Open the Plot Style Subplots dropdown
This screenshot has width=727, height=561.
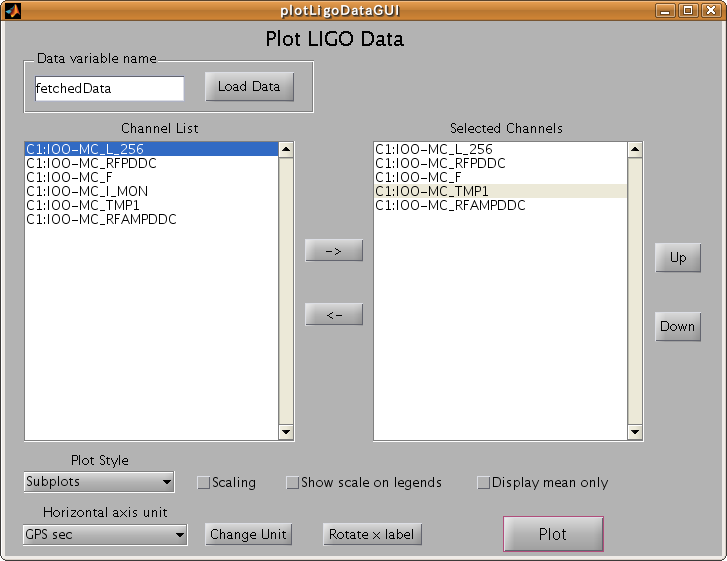pos(99,482)
